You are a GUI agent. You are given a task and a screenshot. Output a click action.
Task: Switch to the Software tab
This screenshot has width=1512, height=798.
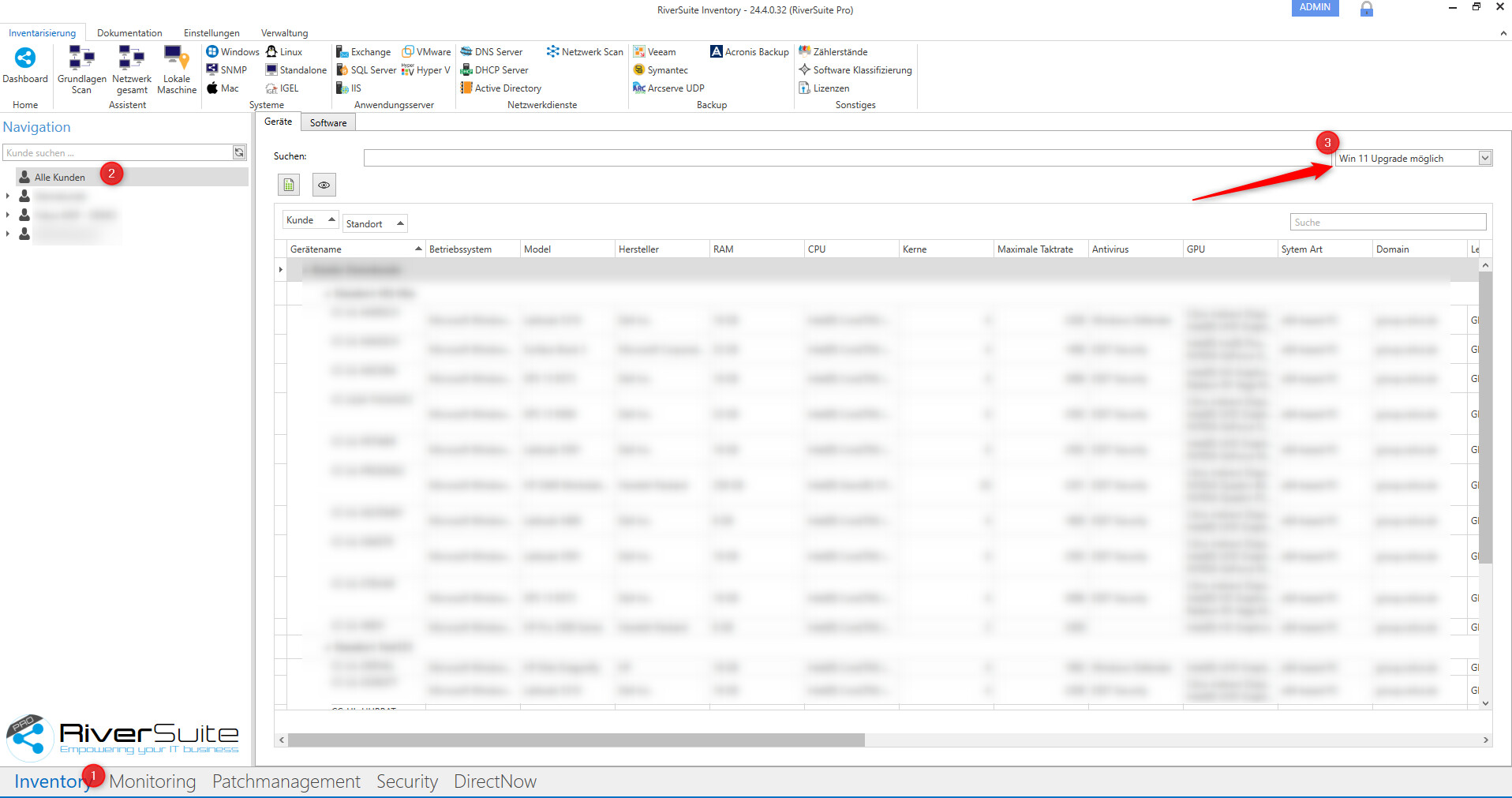328,123
